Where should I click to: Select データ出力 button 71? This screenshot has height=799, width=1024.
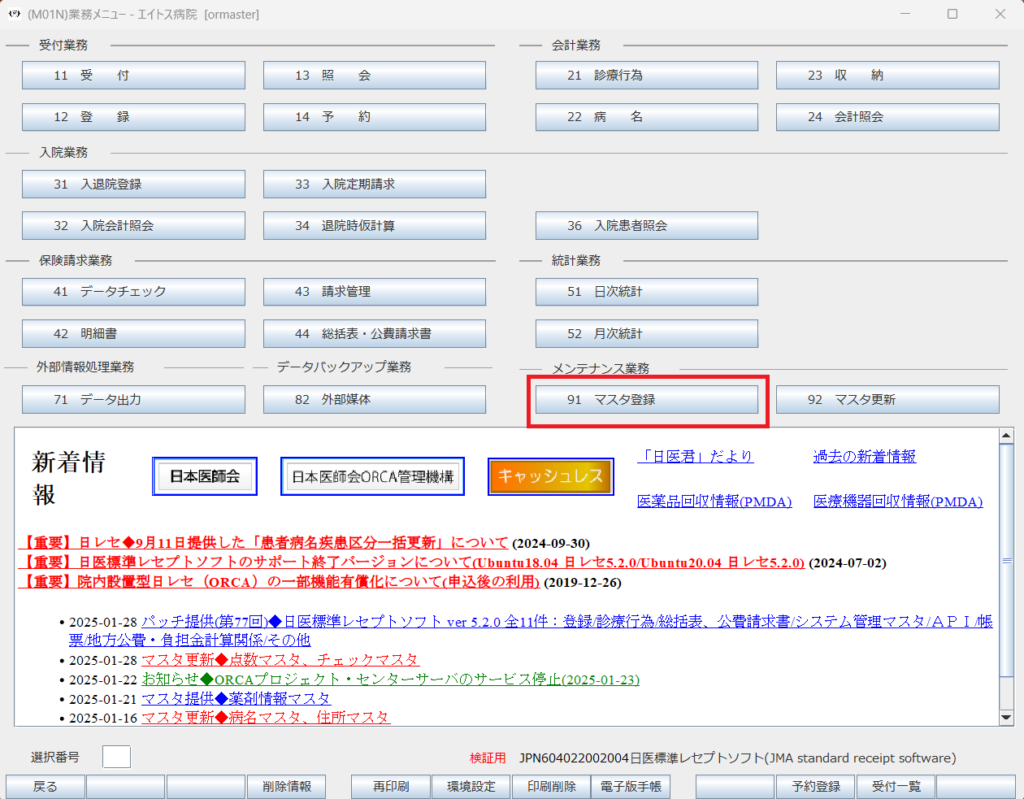pyautogui.click(x=133, y=399)
